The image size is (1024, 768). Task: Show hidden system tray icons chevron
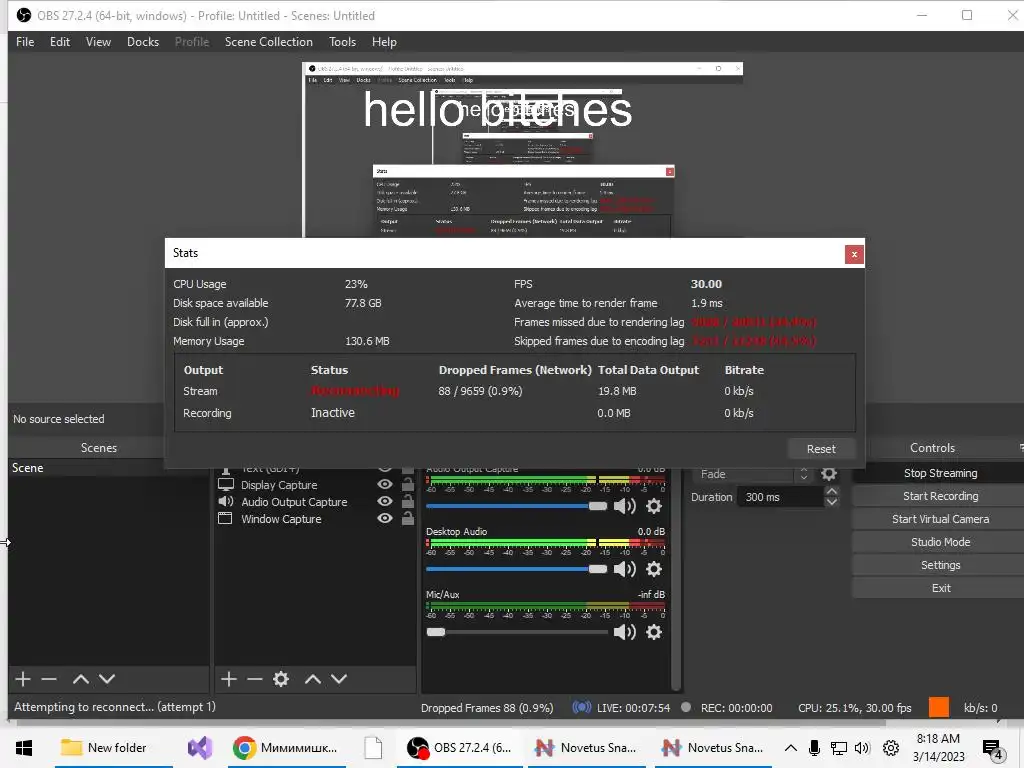click(790, 748)
